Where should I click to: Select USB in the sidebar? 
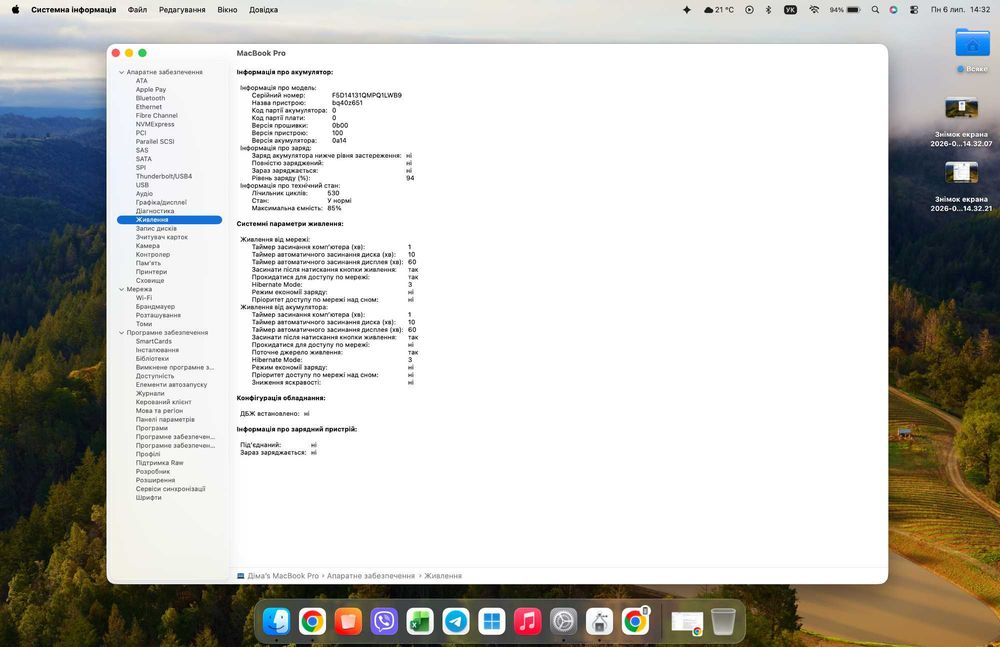[x=142, y=185]
